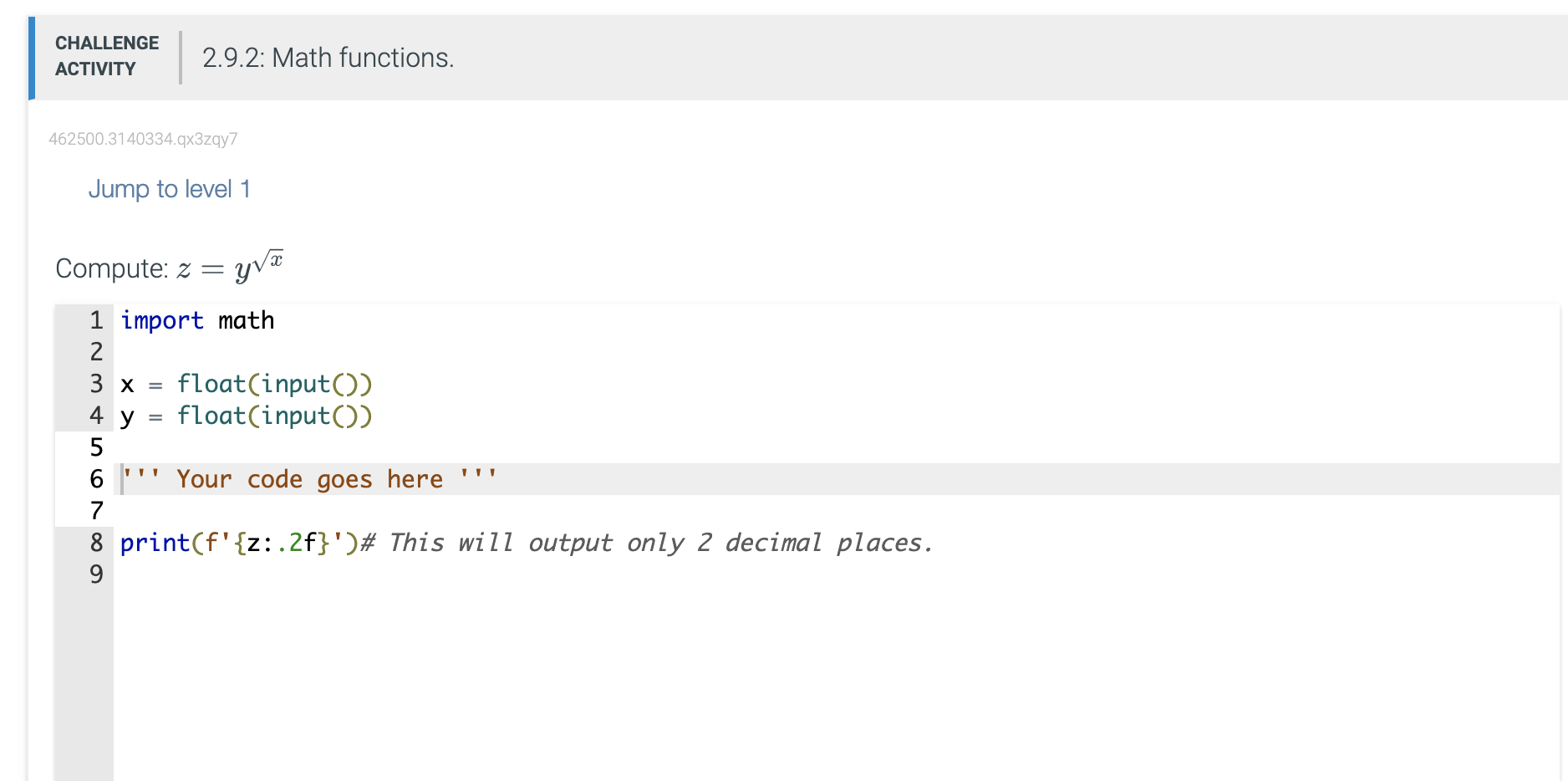Click the float(input()) call on line 3
The height and width of the screenshot is (781, 1568).
tap(274, 384)
